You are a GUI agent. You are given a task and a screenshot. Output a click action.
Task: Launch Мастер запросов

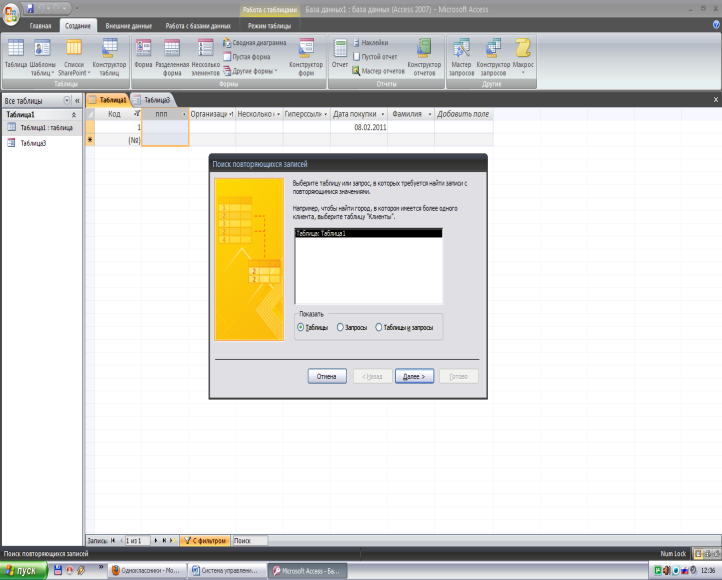pyautogui.click(x=461, y=57)
